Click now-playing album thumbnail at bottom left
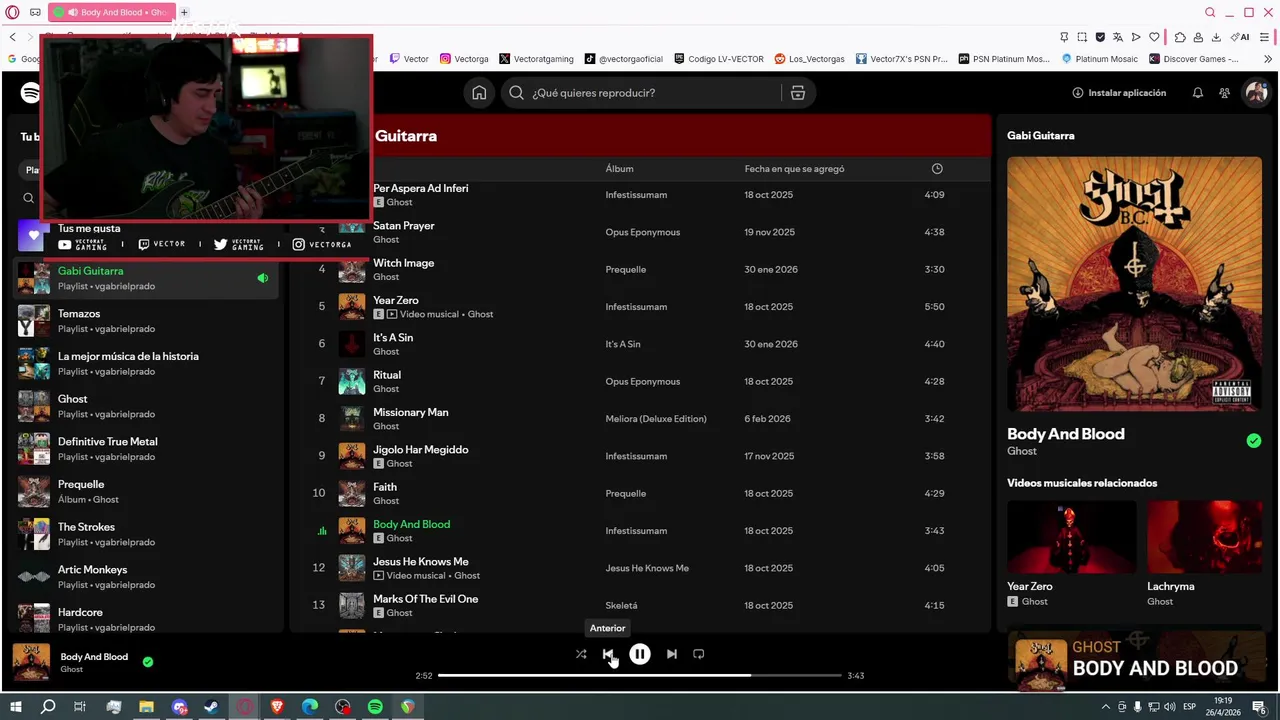This screenshot has width=1280, height=720. pyautogui.click(x=31, y=663)
